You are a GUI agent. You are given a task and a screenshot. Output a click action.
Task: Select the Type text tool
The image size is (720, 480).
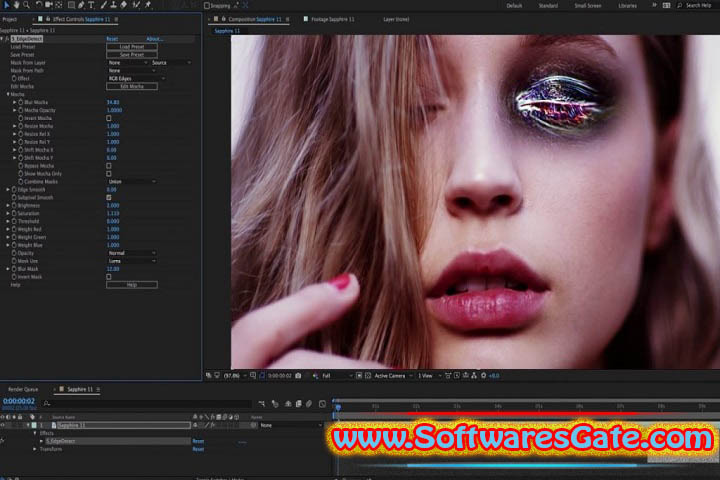[x=91, y=5]
